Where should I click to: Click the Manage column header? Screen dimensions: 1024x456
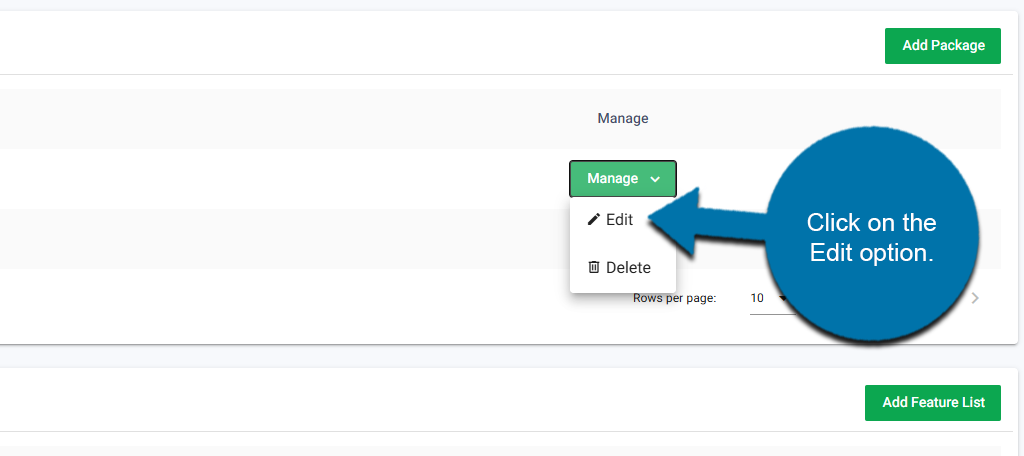pyautogui.click(x=623, y=118)
